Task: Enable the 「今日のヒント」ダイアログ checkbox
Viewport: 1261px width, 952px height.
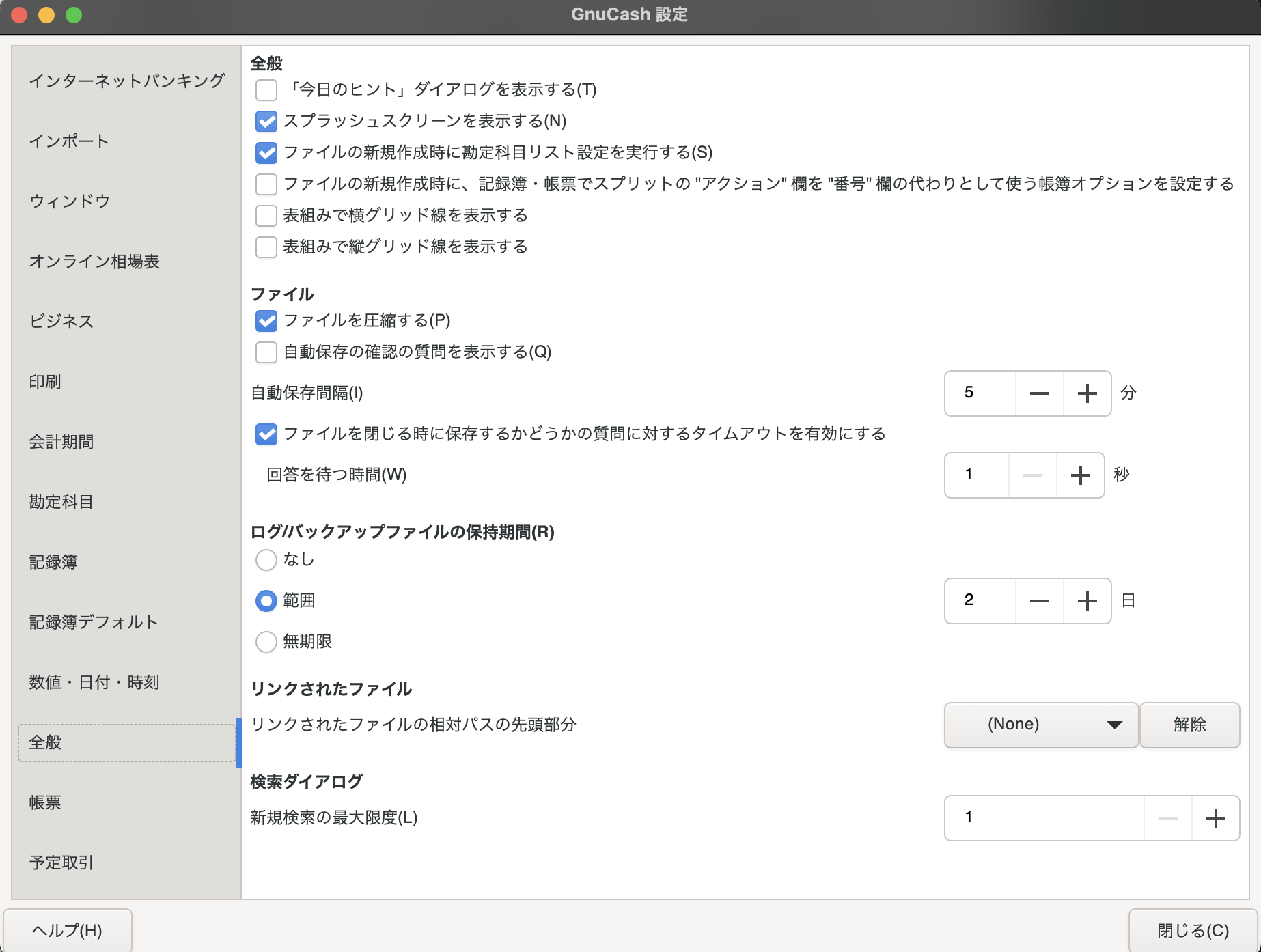Action: click(x=266, y=90)
